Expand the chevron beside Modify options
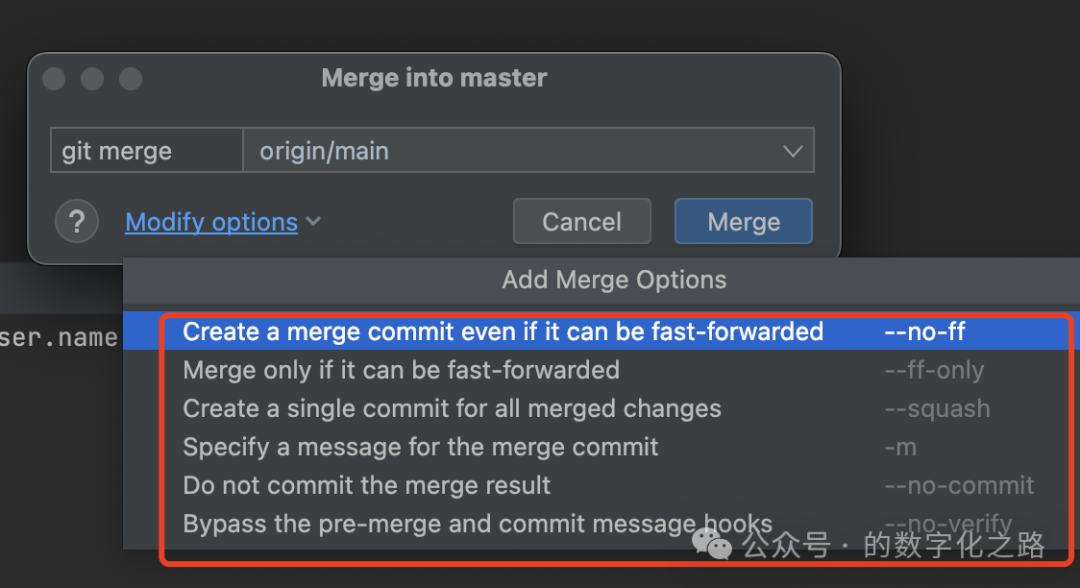This screenshot has height=588, width=1080. coord(313,221)
